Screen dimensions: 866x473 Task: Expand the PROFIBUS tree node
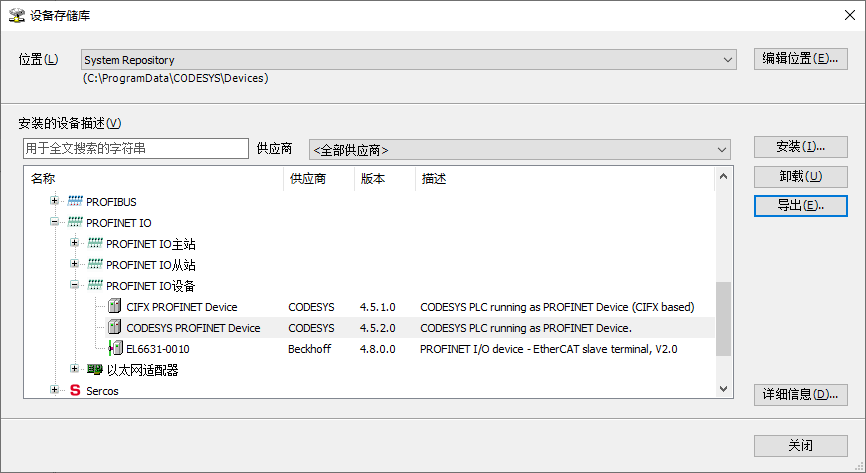pos(54,201)
